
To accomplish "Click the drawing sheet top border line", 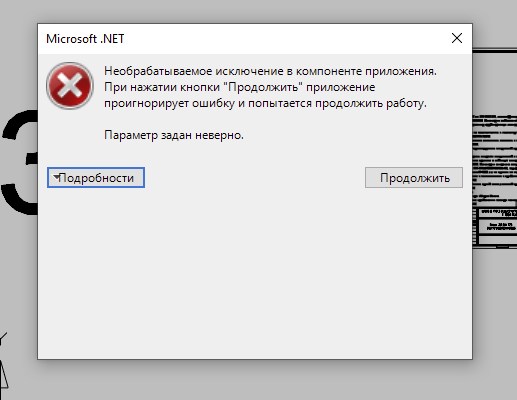I will point(495,51).
